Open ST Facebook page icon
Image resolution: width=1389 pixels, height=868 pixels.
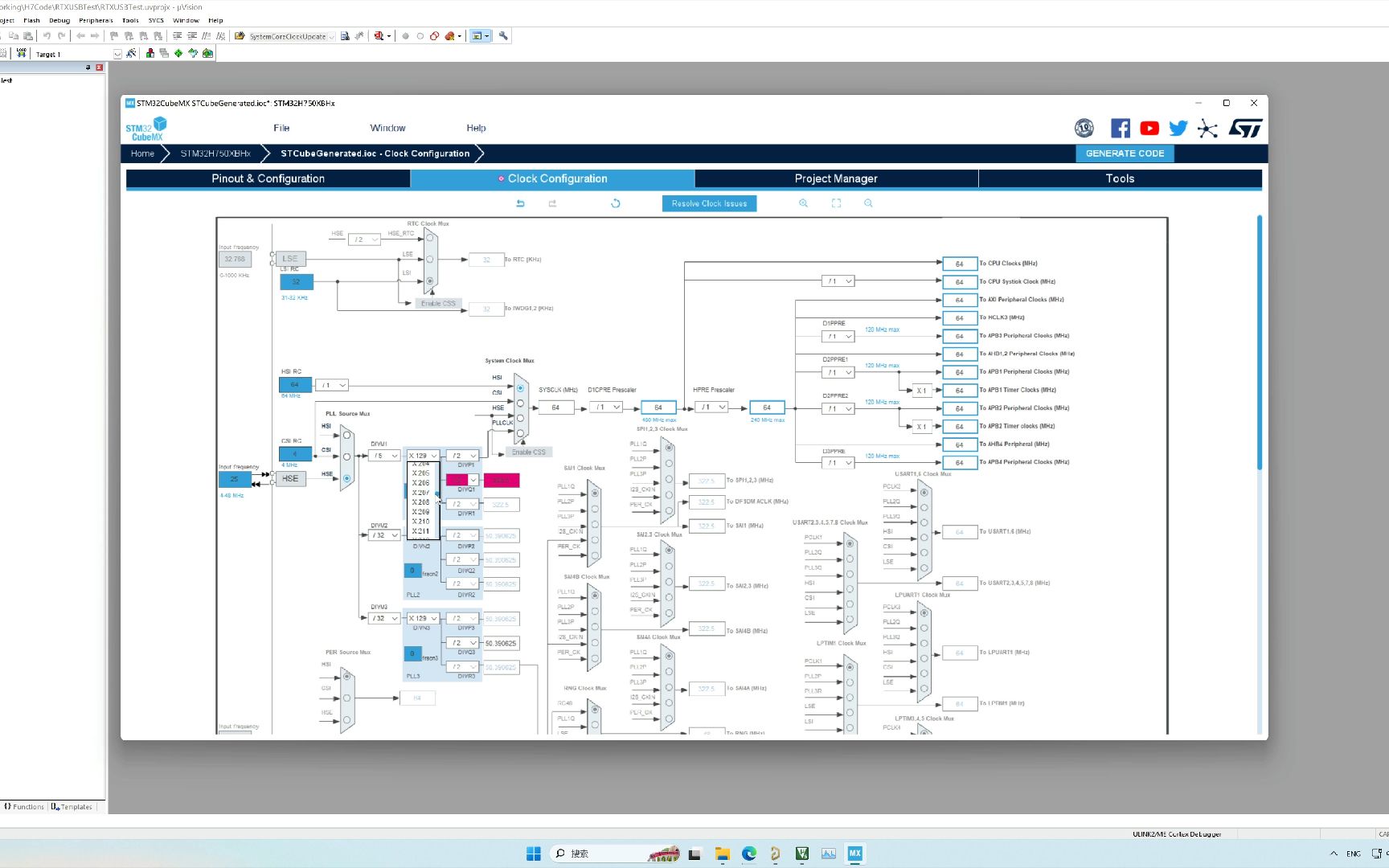[1121, 128]
